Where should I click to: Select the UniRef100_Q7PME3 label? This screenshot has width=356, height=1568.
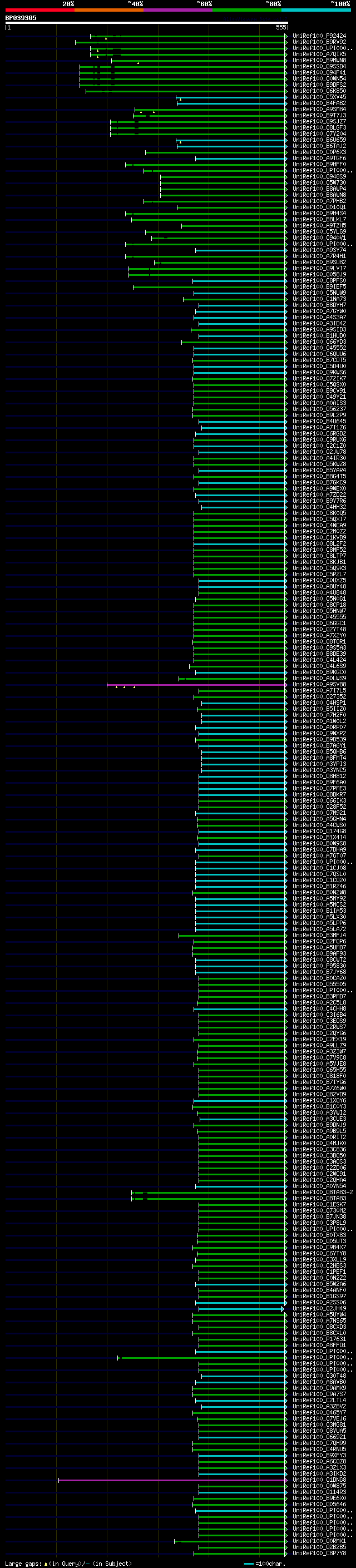(x=319, y=788)
